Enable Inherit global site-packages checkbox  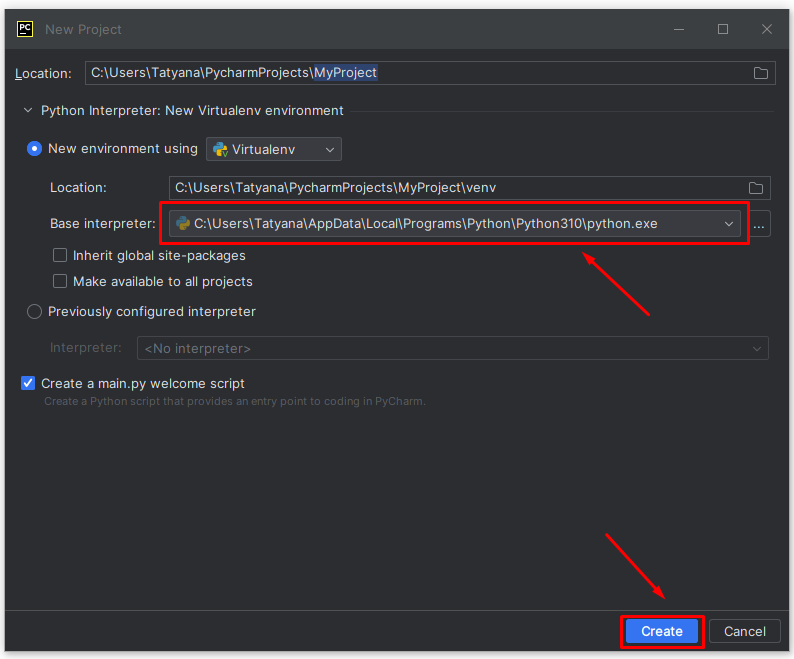pos(60,255)
